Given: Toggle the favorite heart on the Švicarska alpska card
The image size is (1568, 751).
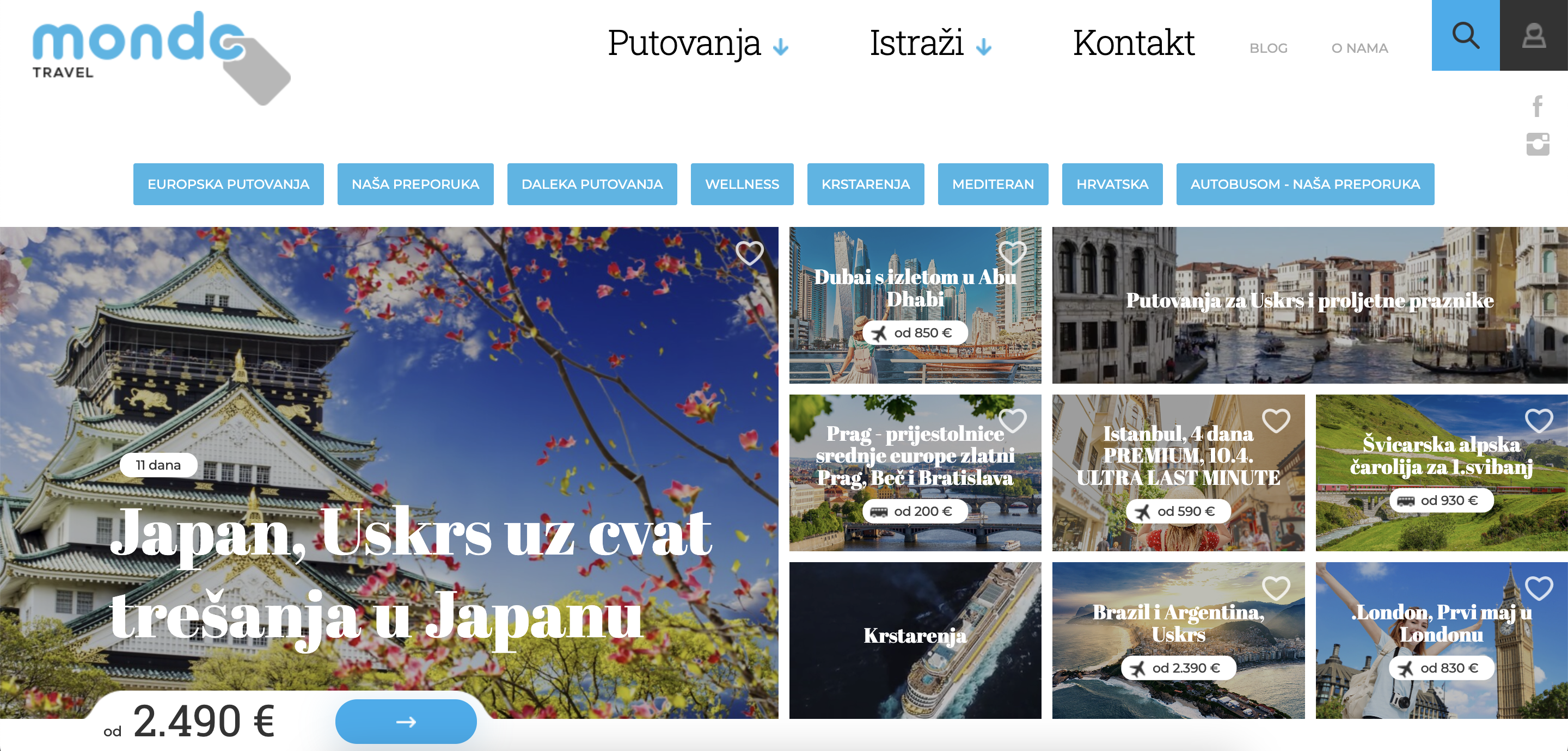Looking at the screenshot, I should [1538, 421].
